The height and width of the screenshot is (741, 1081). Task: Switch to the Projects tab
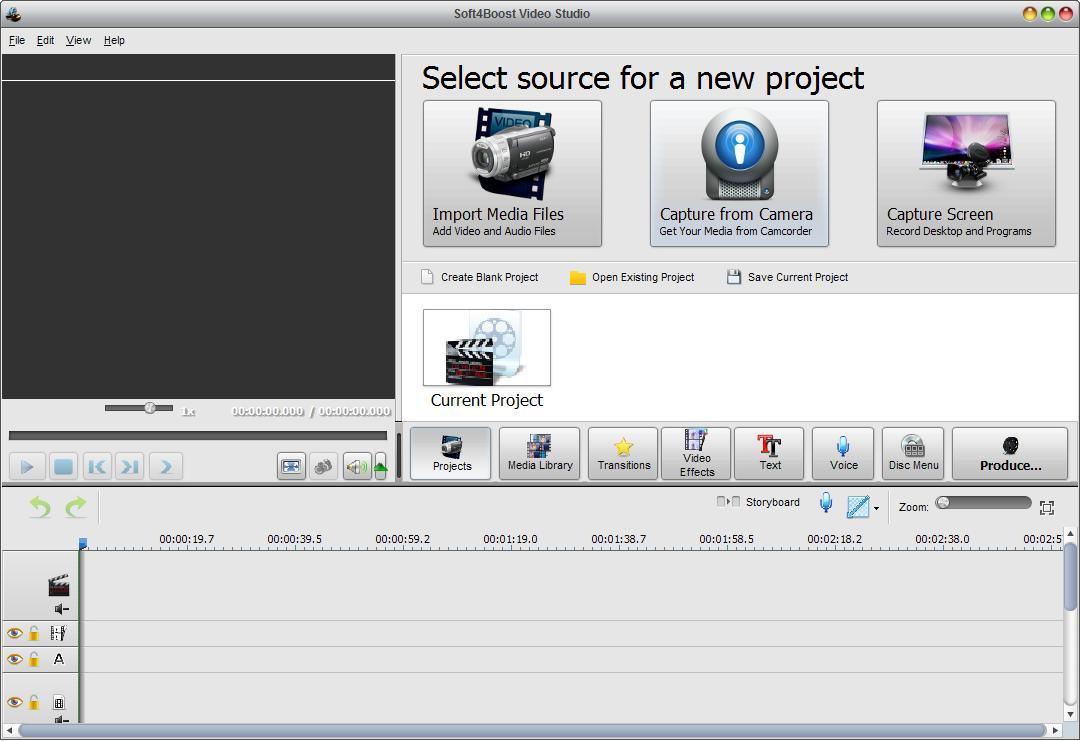(x=451, y=453)
